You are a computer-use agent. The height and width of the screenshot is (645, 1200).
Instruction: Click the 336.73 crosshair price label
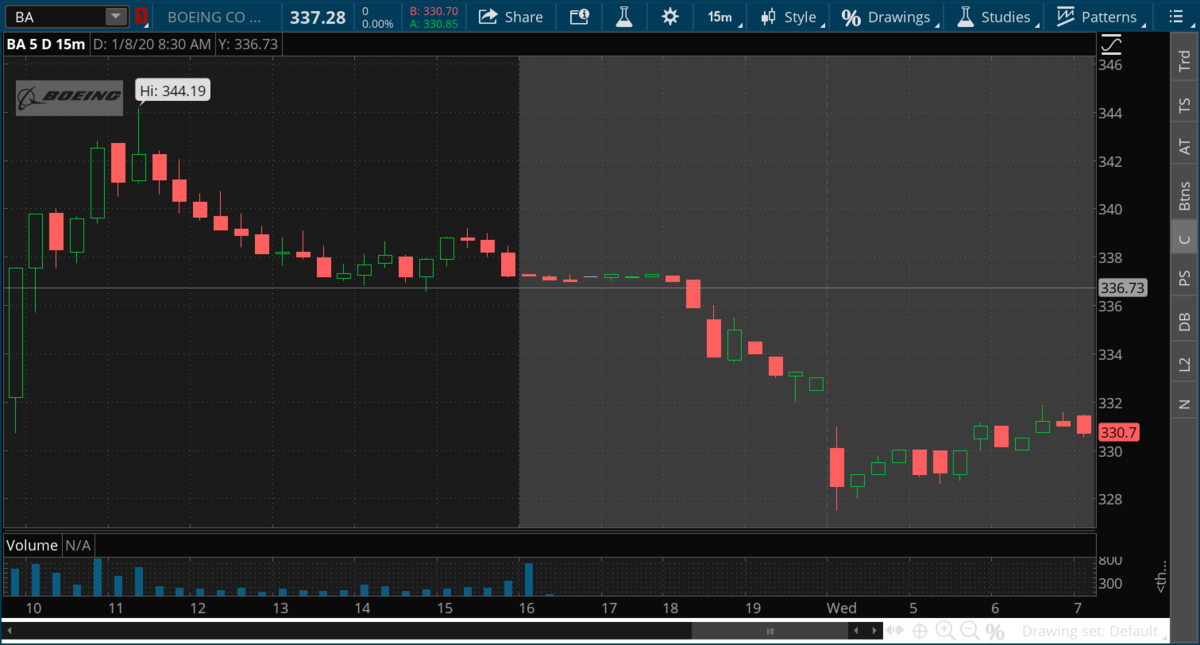1121,288
